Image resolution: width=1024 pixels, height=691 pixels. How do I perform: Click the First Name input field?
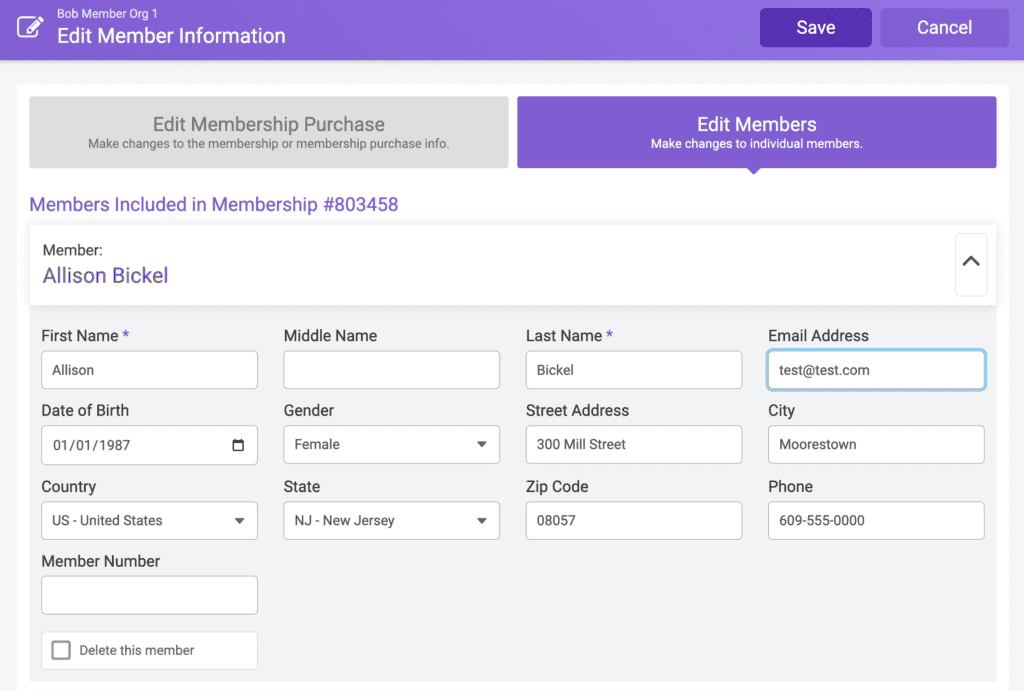[x=149, y=370]
